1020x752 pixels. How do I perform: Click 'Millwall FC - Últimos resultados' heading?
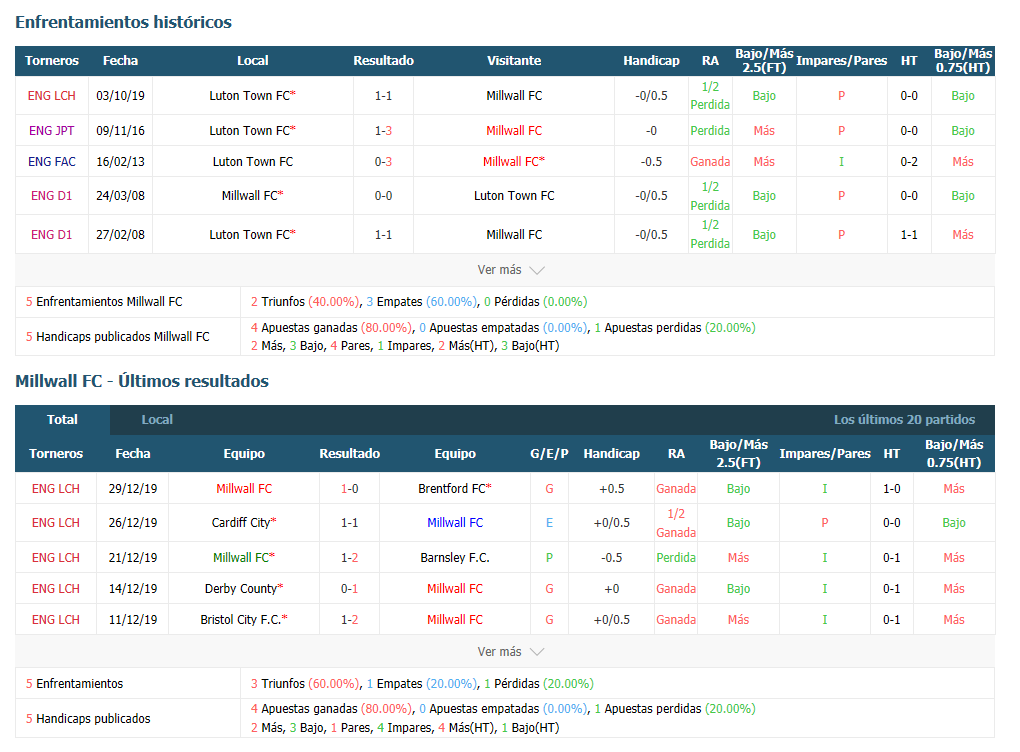click(142, 381)
